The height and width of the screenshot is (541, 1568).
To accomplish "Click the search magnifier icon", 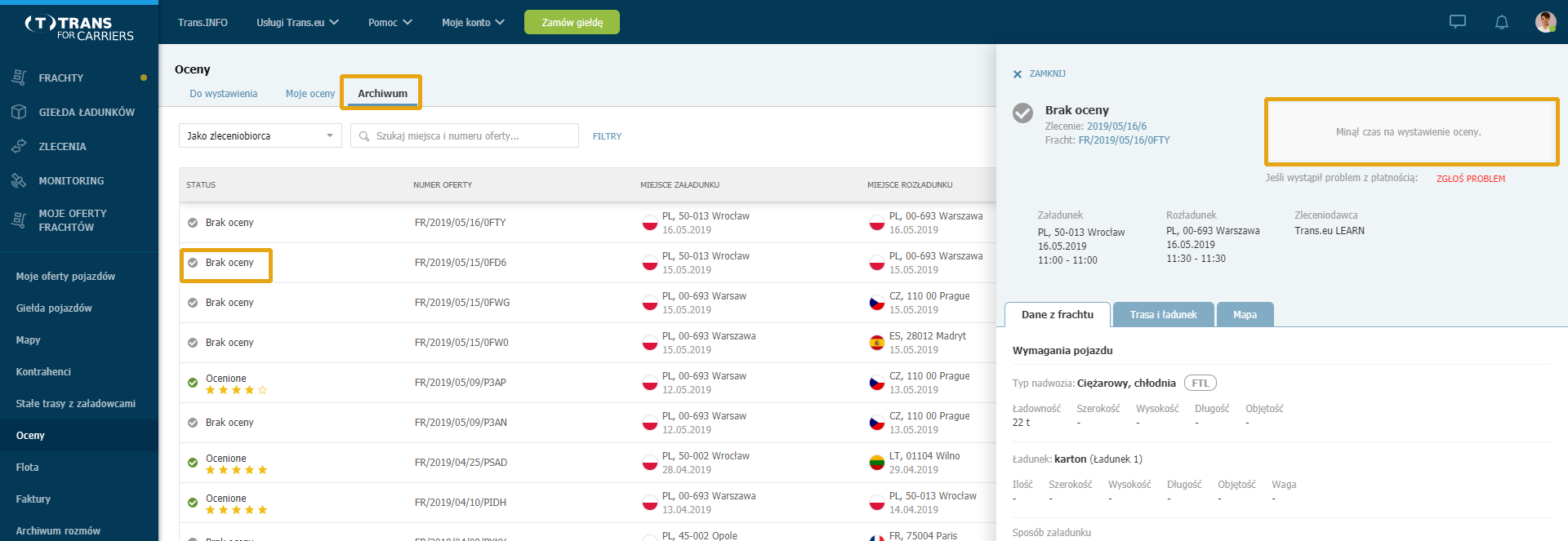I will (364, 136).
